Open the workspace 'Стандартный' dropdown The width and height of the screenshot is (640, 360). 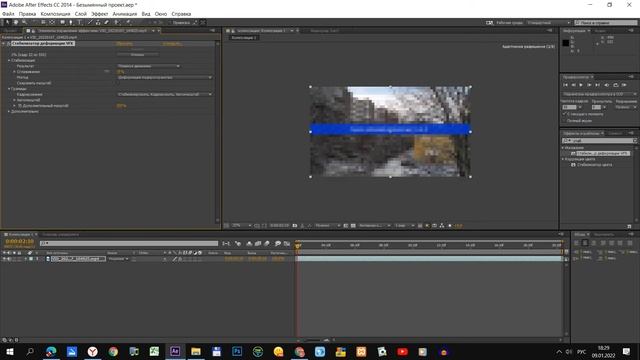(x=548, y=22)
